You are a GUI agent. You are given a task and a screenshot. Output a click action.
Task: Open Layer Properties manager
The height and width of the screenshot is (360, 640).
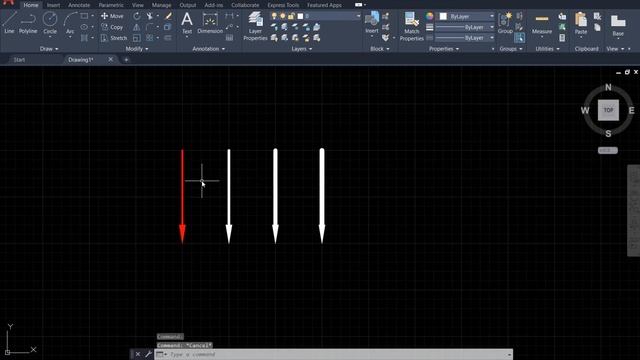(x=255, y=26)
